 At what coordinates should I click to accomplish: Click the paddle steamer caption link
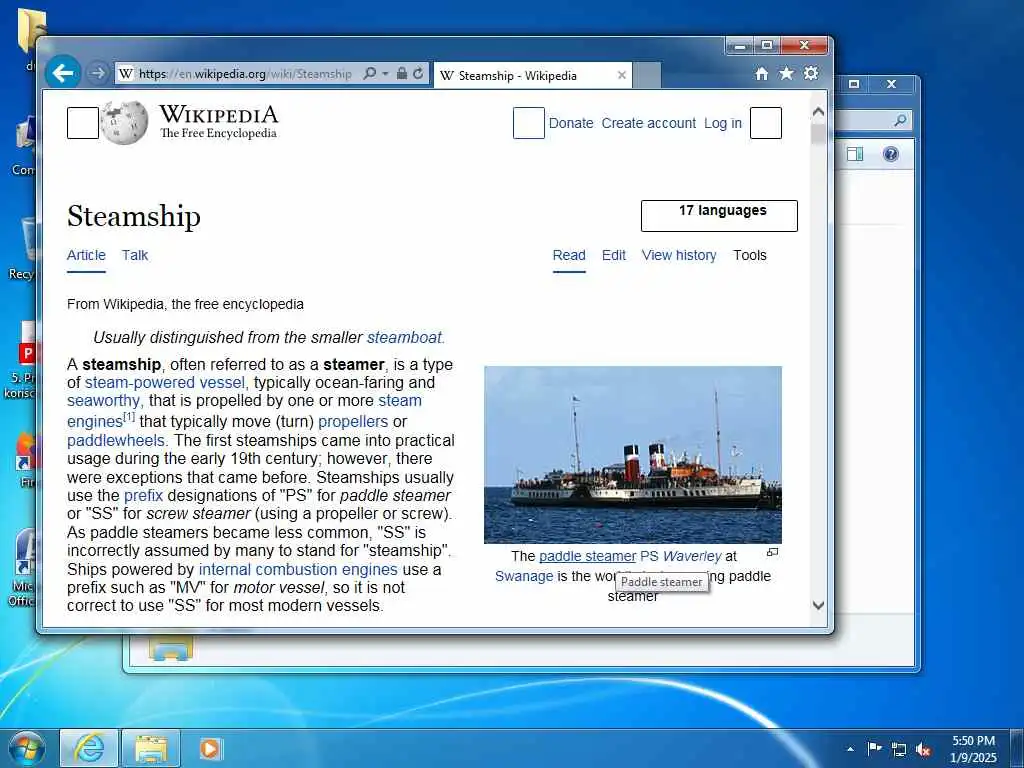point(587,556)
